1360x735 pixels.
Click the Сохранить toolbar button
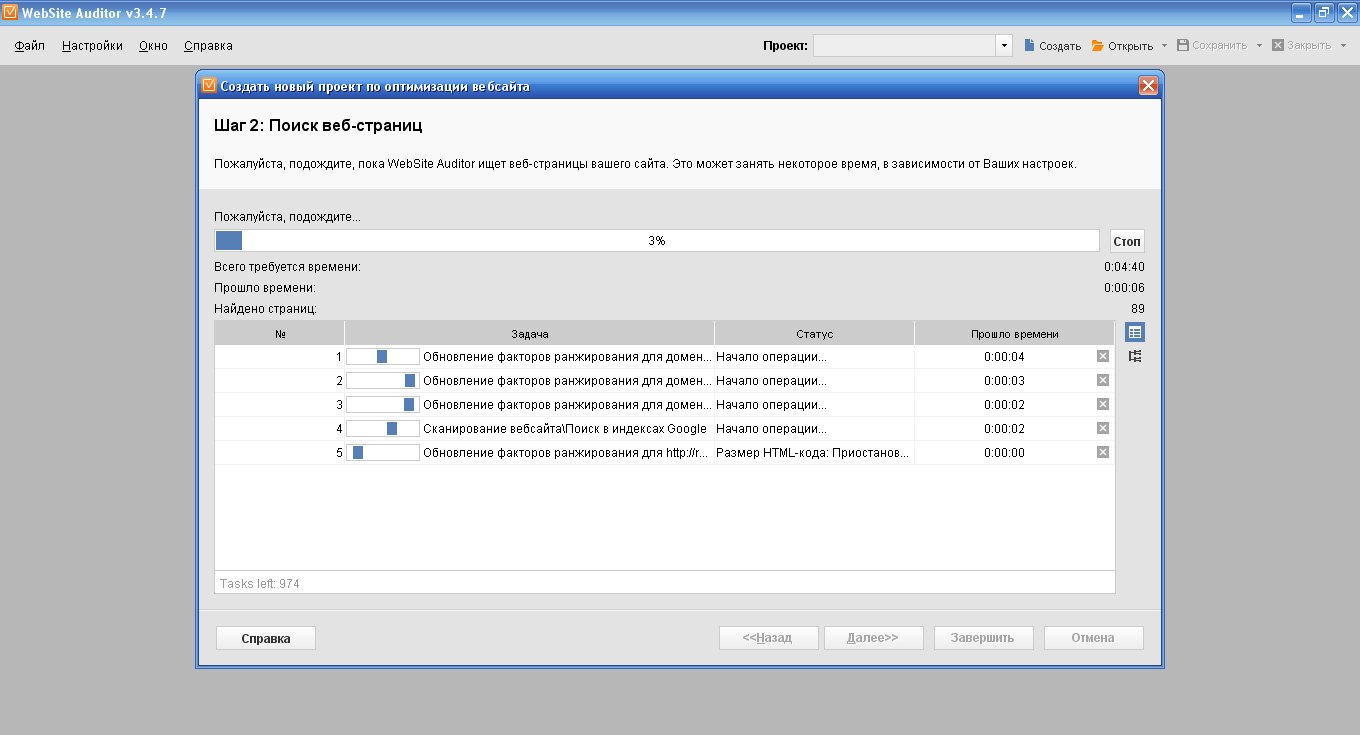pyautogui.click(x=1212, y=46)
